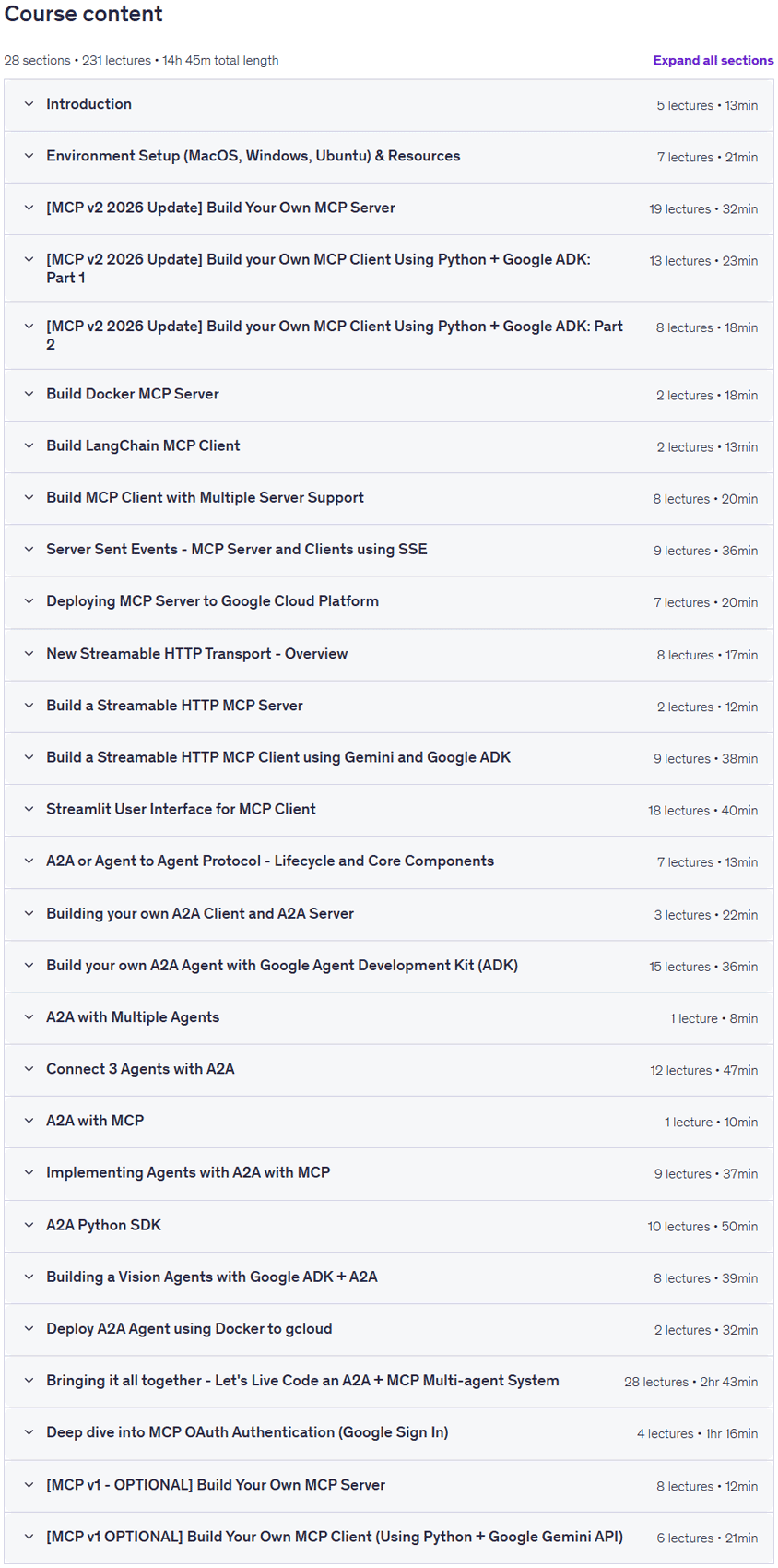The height and width of the screenshot is (1568, 778).
Task: Open New Streamable HTTP Transport - Overview section
Action: 388,654
